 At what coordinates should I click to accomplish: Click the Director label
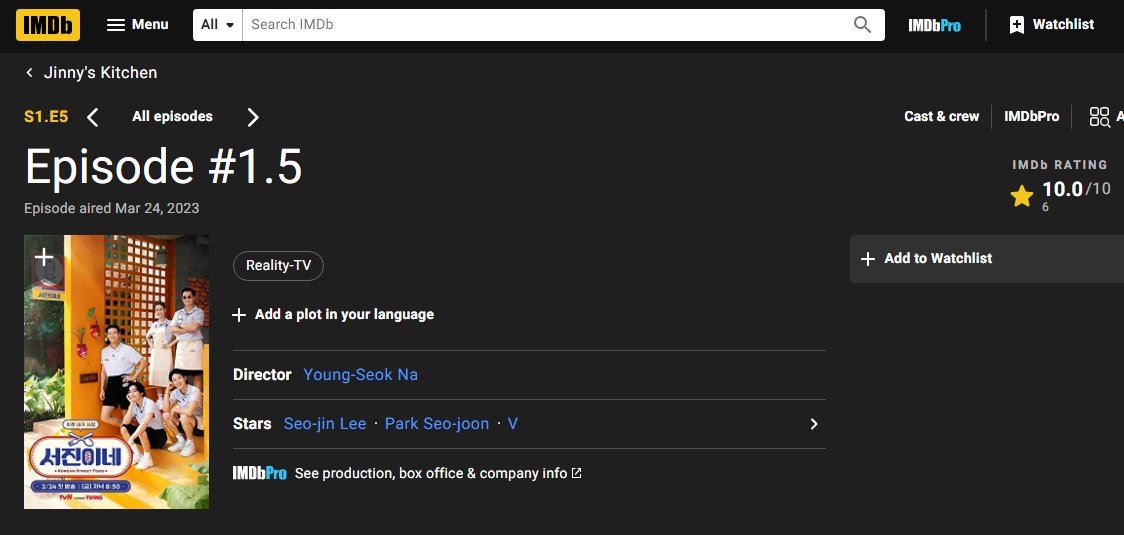coord(262,374)
